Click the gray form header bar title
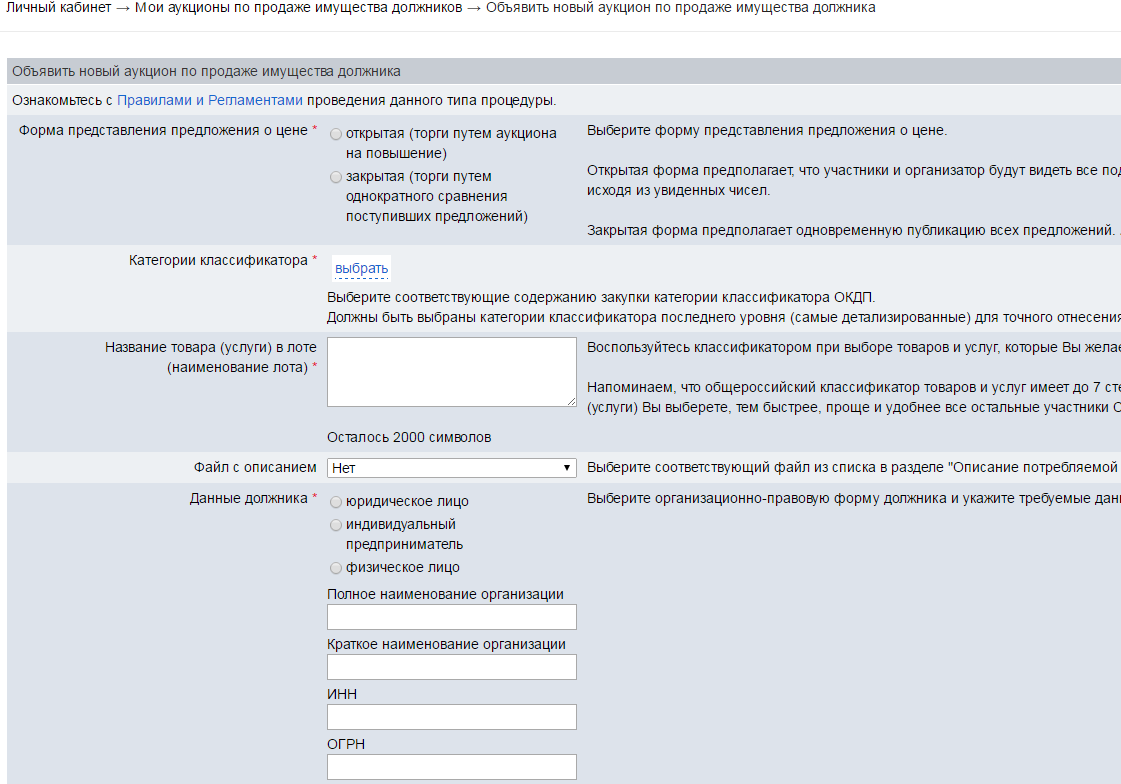1121x784 pixels. coord(206,72)
